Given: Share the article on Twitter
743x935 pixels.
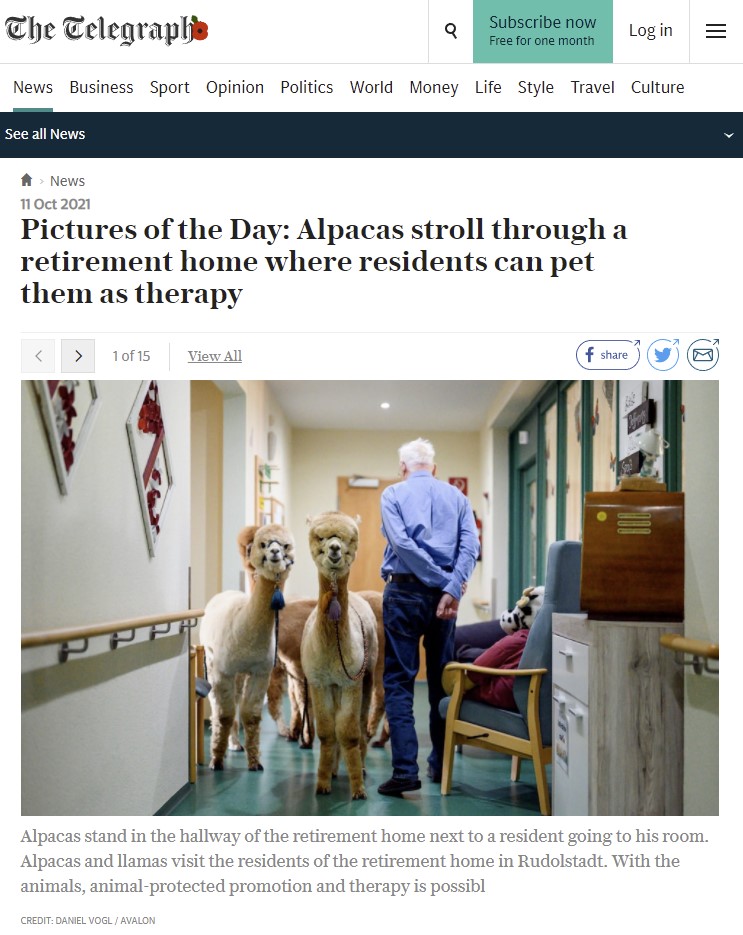Looking at the screenshot, I should (x=663, y=355).
